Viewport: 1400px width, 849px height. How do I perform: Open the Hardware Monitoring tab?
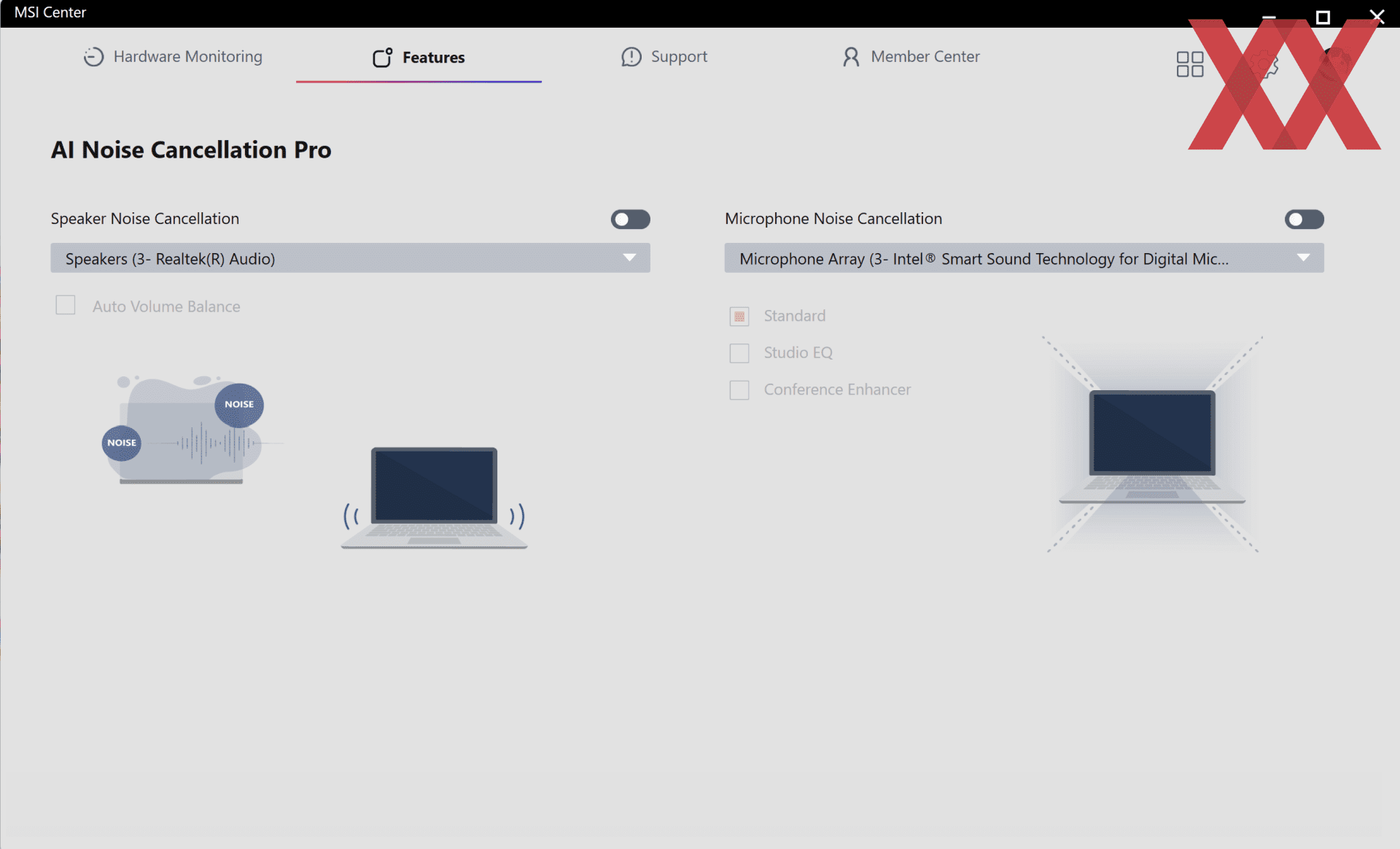coord(173,57)
